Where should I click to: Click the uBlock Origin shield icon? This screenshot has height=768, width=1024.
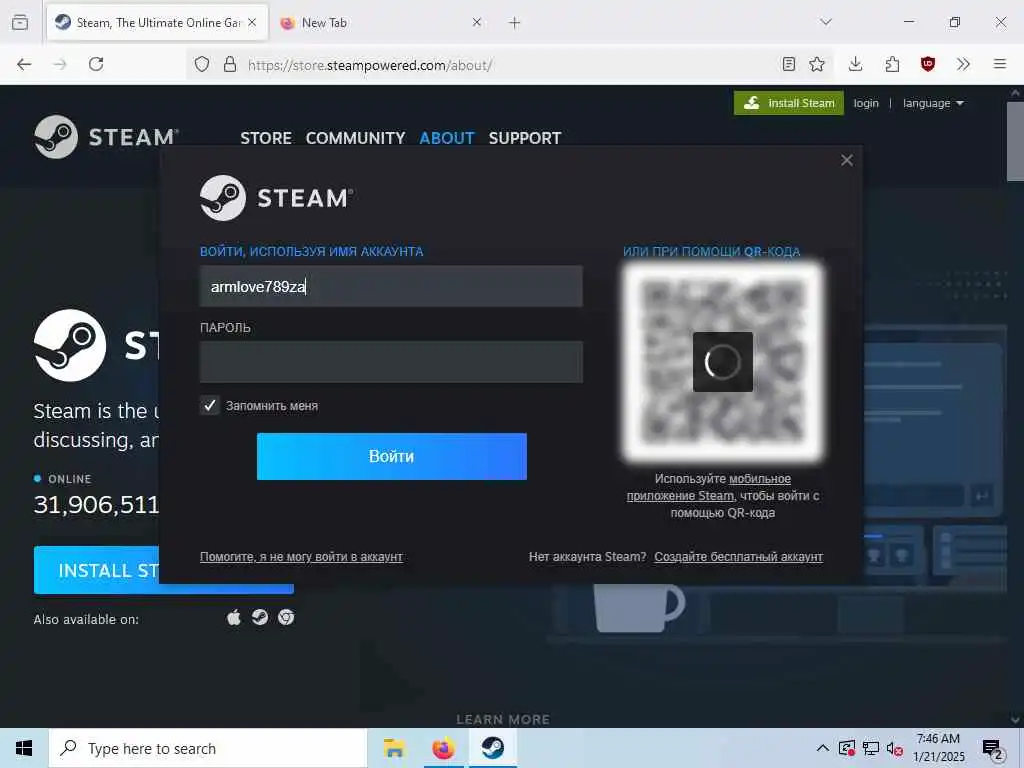928,64
